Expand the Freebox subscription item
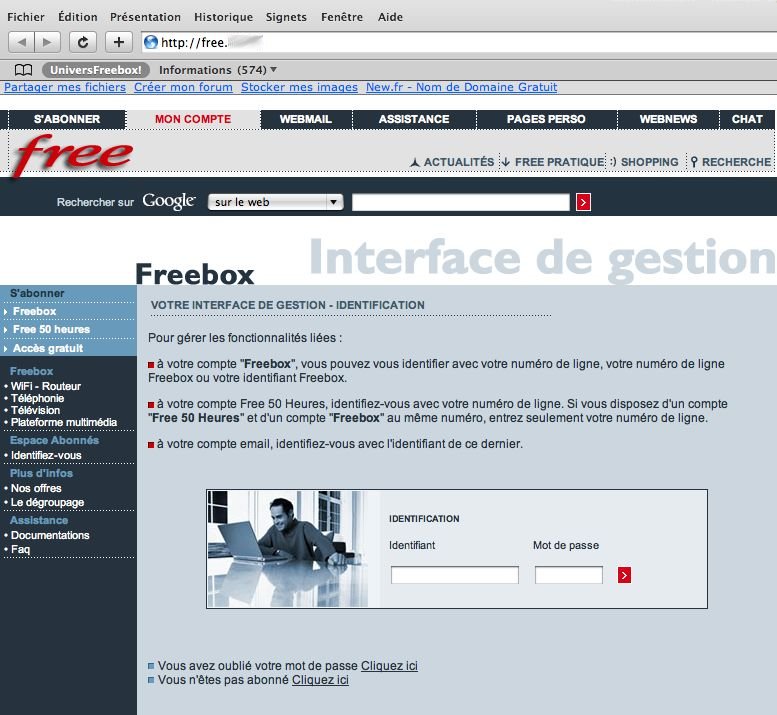 (34, 311)
